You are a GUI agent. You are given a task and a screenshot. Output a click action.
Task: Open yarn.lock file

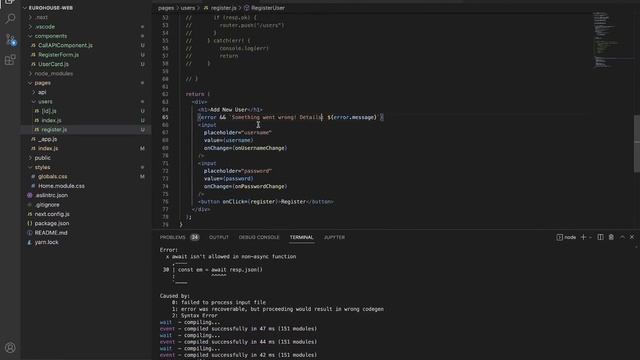[46, 242]
